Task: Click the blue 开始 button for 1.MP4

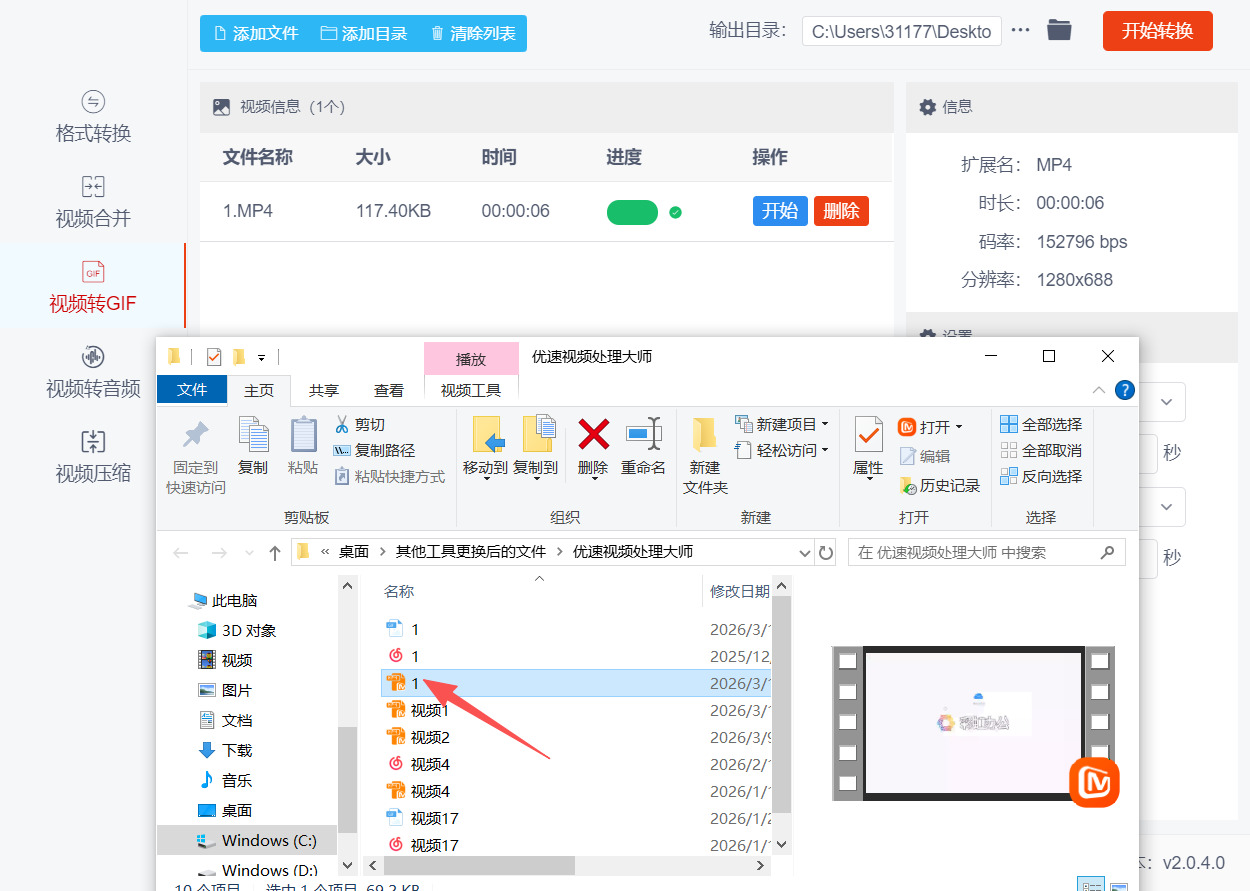Action: tap(779, 211)
